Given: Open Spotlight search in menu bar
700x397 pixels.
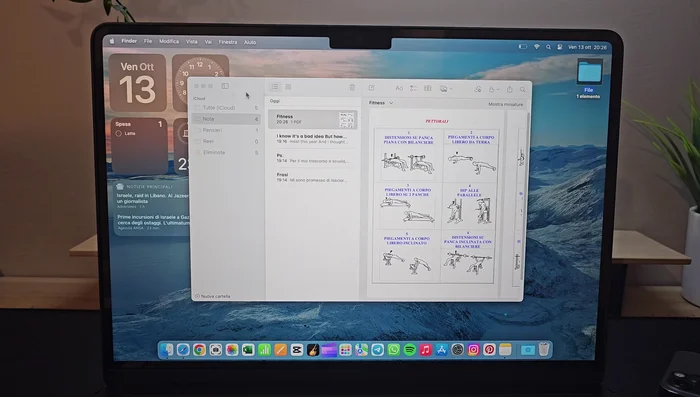Looking at the screenshot, I should click(548, 47).
